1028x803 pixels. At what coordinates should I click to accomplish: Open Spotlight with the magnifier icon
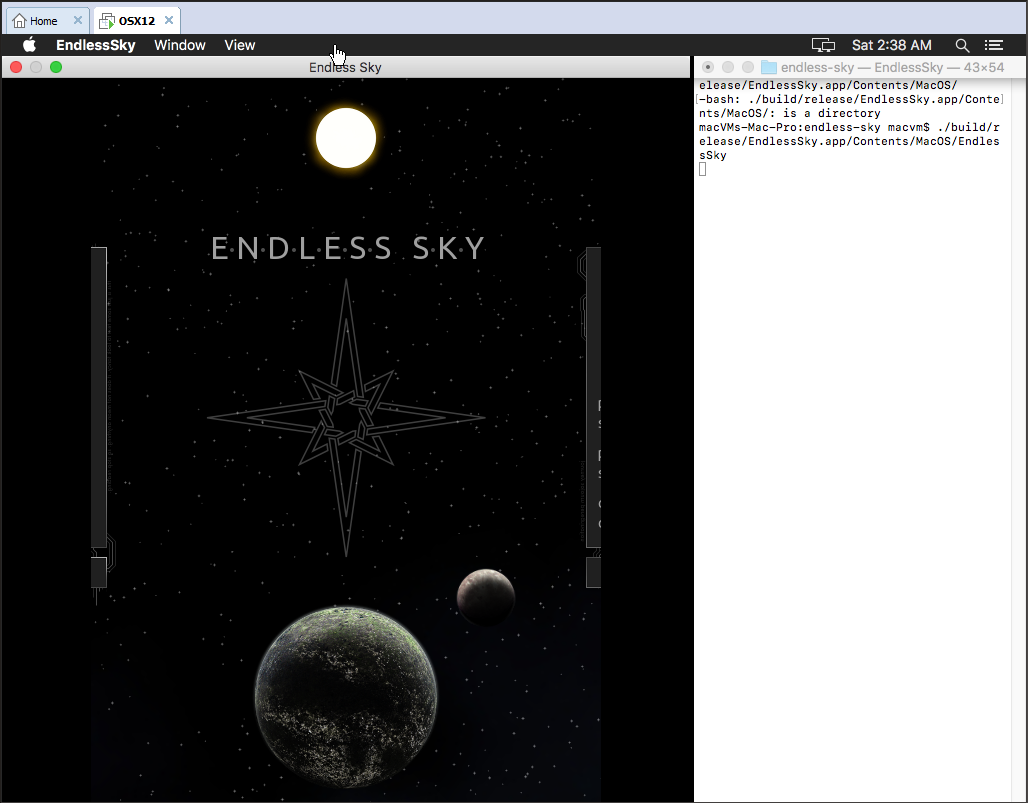962,44
